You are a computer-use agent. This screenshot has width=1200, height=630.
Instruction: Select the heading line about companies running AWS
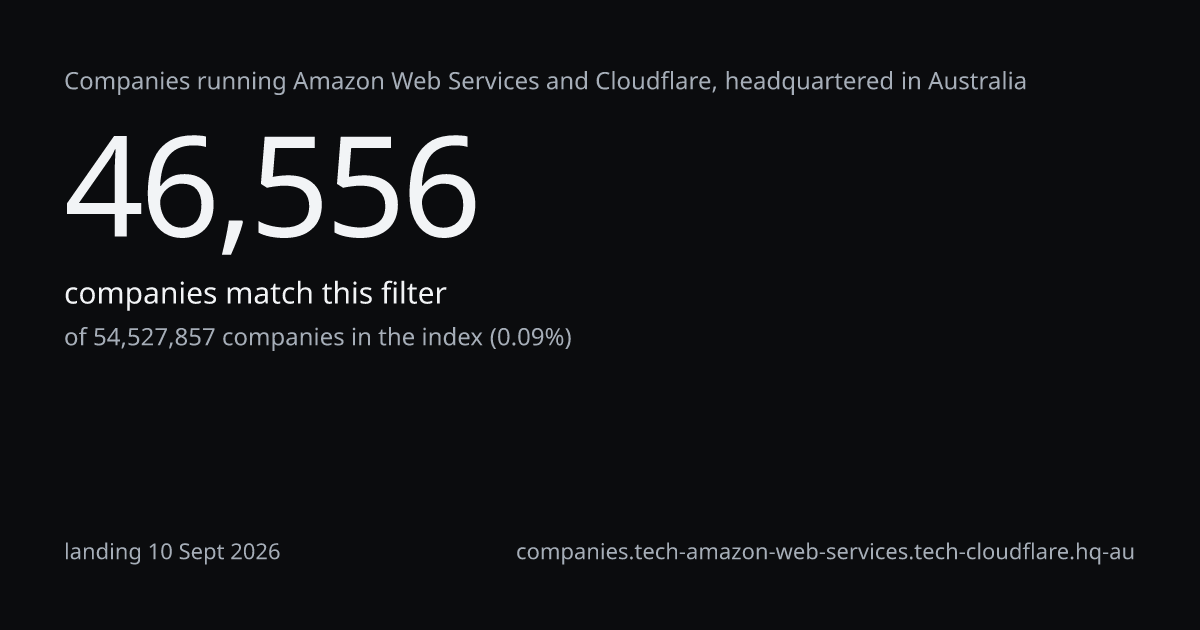click(545, 81)
